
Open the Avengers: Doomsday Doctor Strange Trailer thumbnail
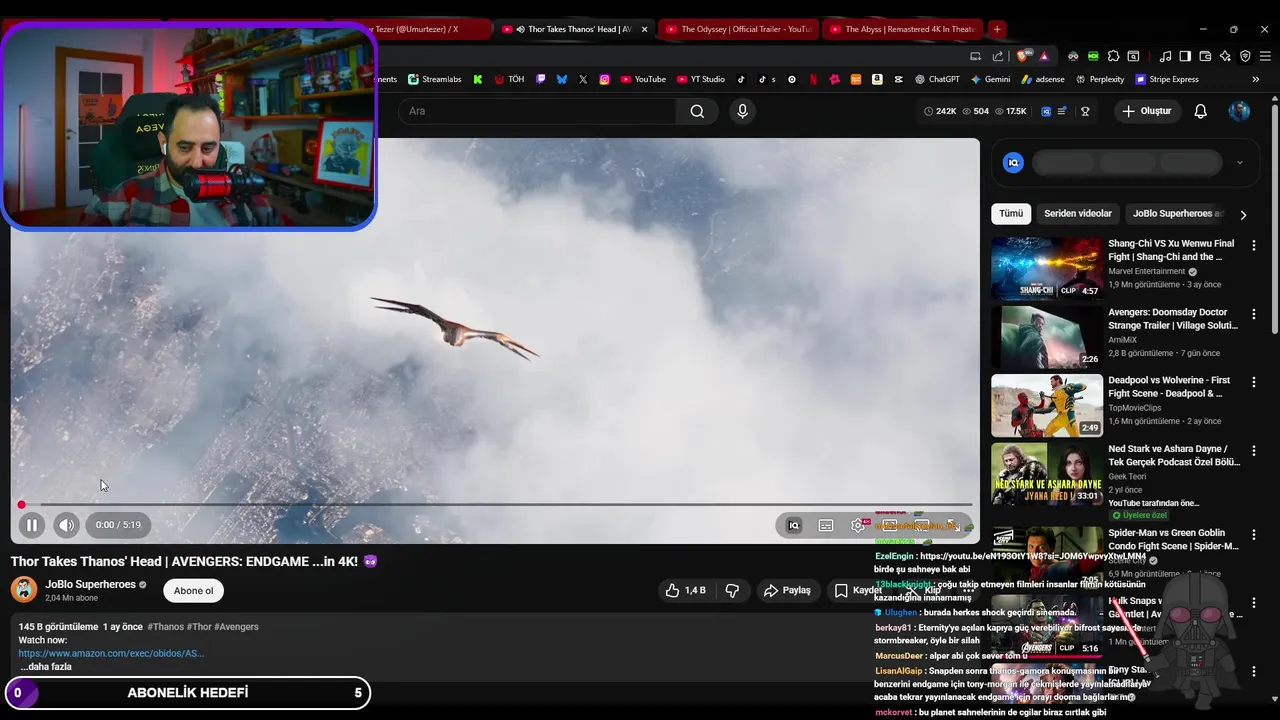click(1047, 337)
